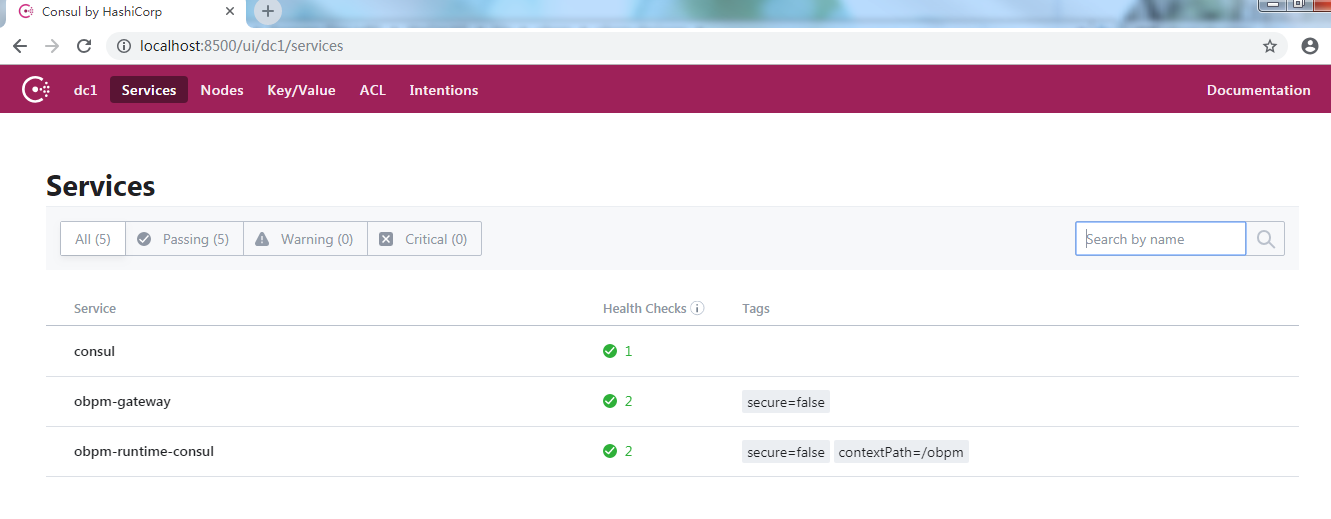Select the All (5) filter
1331x519 pixels.
pyautogui.click(x=93, y=239)
